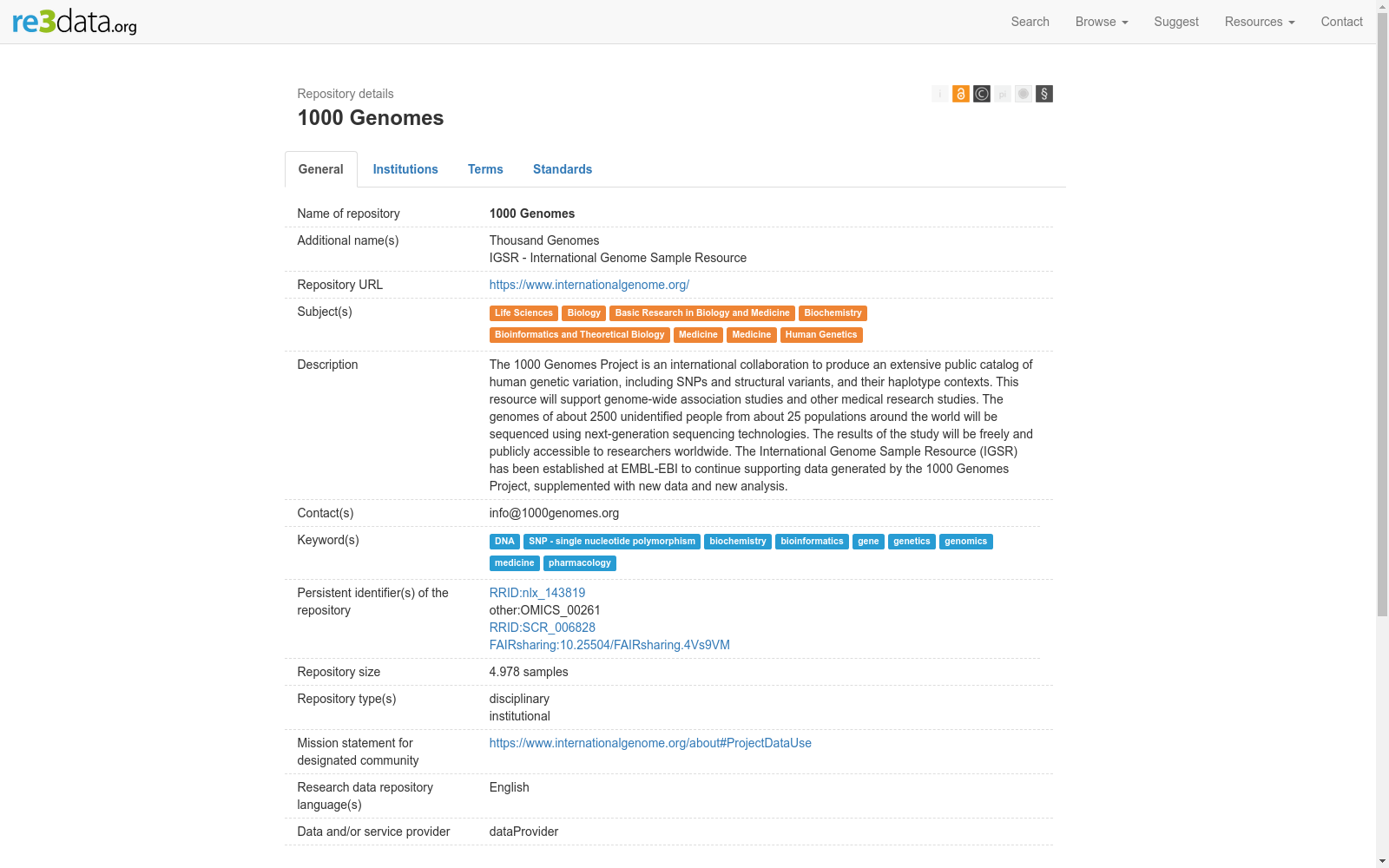The height and width of the screenshot is (868, 1389).
Task: Click the 'dataProvider' value
Action: [x=523, y=832]
